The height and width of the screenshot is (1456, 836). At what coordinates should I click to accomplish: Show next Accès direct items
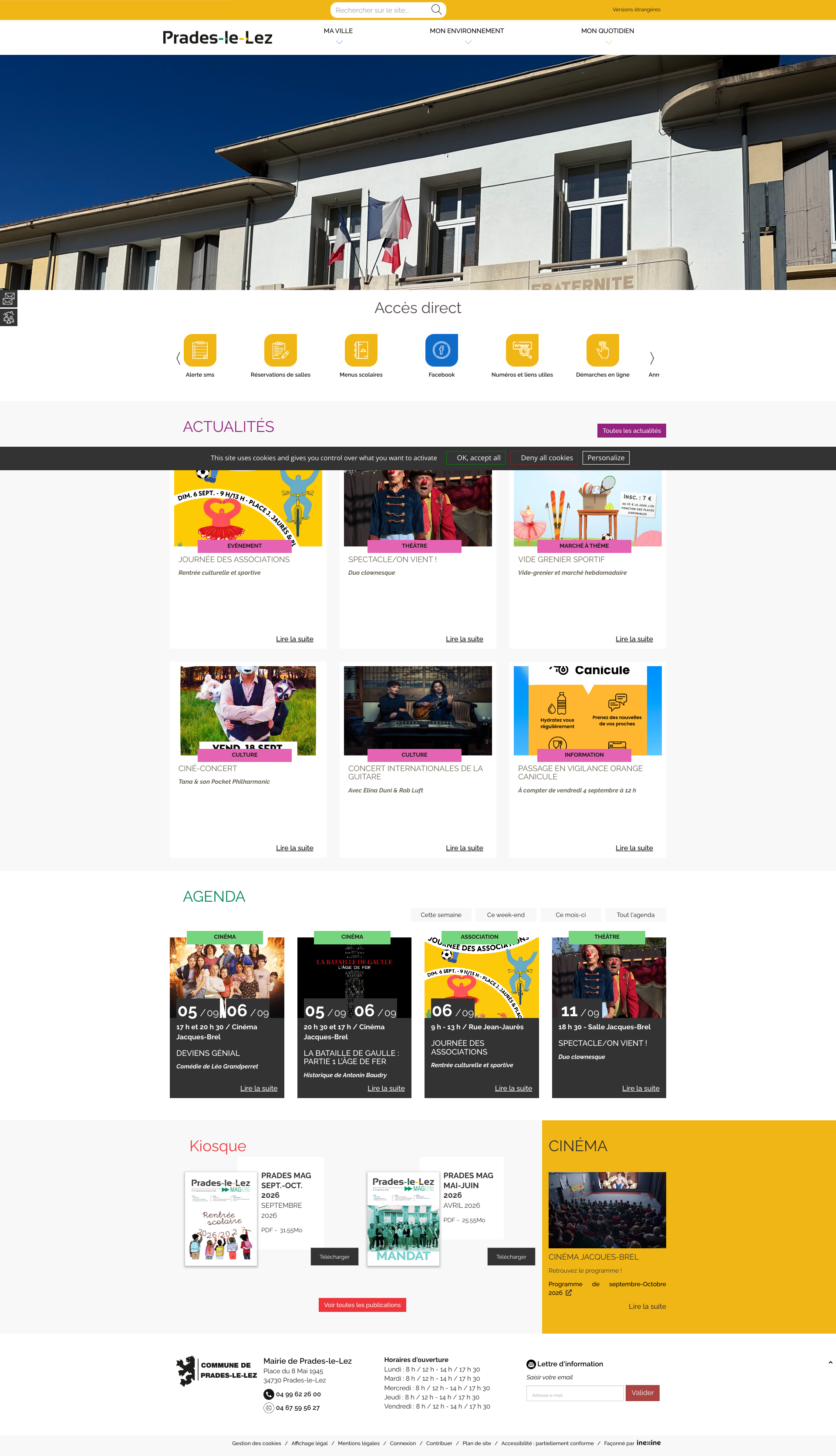[x=652, y=357]
